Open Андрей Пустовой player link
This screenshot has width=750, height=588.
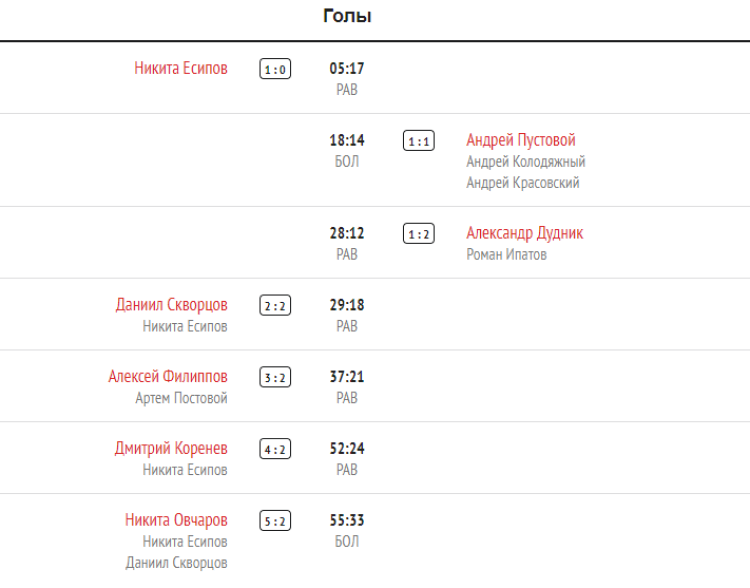coord(521,140)
